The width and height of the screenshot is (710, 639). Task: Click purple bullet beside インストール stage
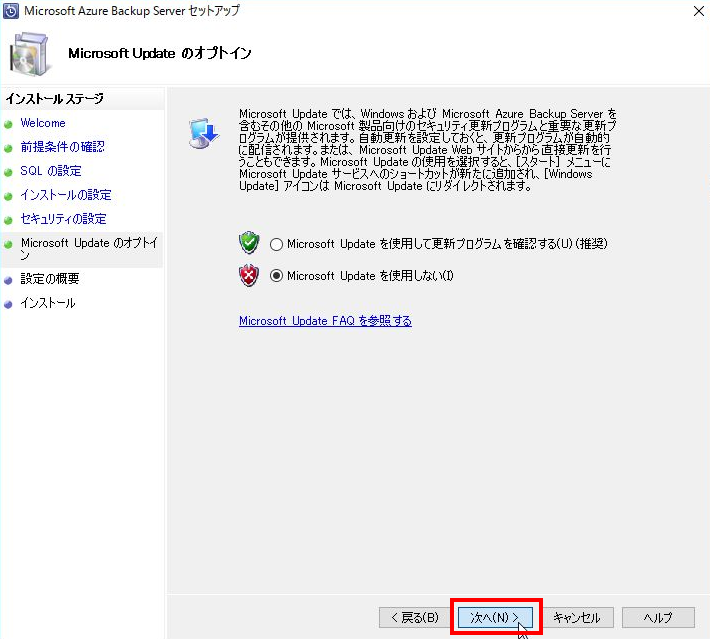coord(8,305)
